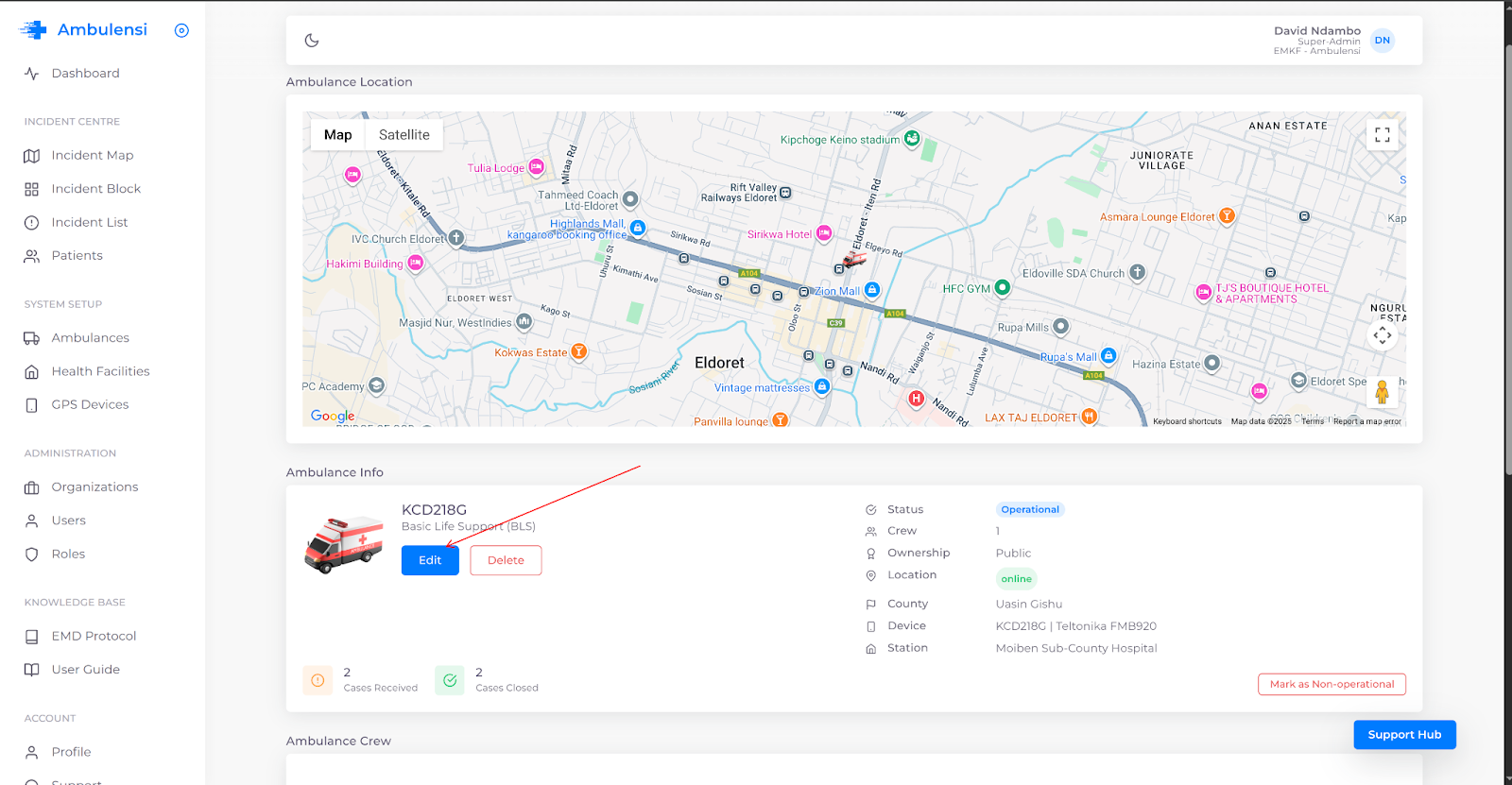Open Incident Map from sidebar
Image resolution: width=1512 pixels, height=785 pixels.
click(92, 155)
